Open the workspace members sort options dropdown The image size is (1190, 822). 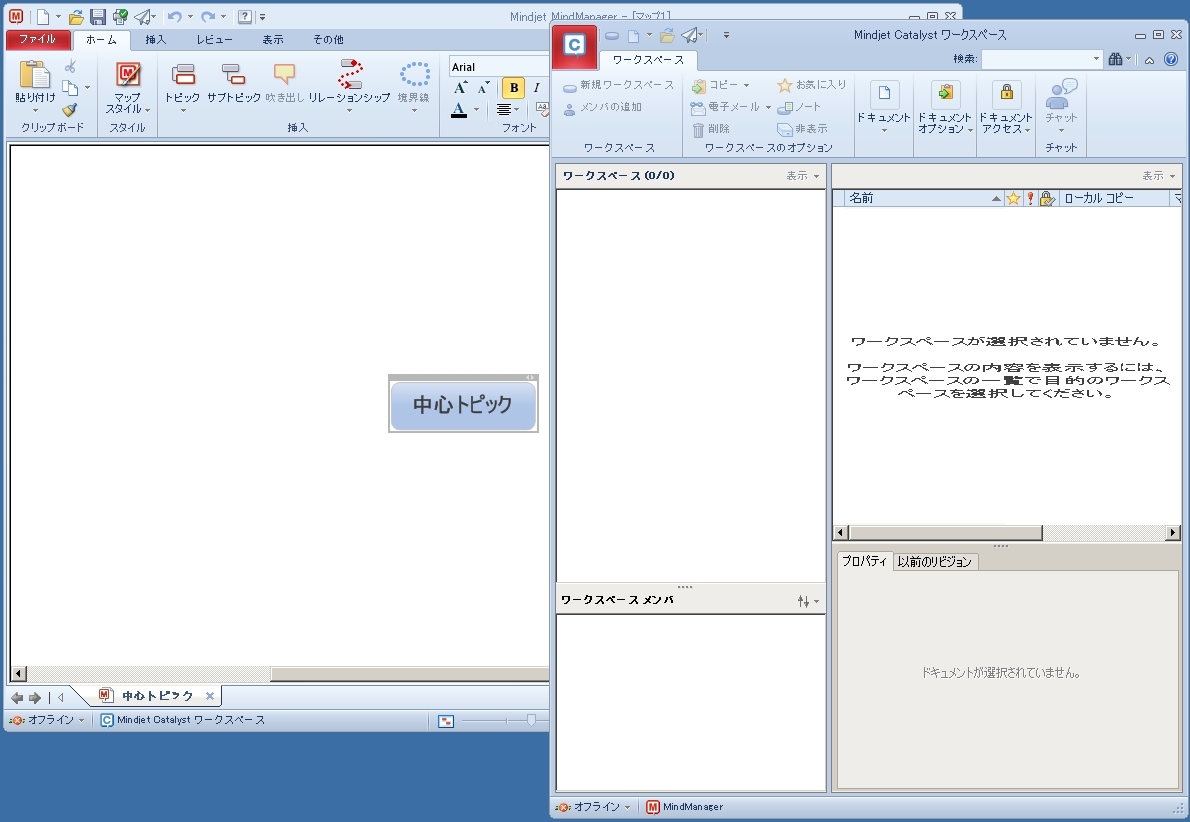[808, 601]
